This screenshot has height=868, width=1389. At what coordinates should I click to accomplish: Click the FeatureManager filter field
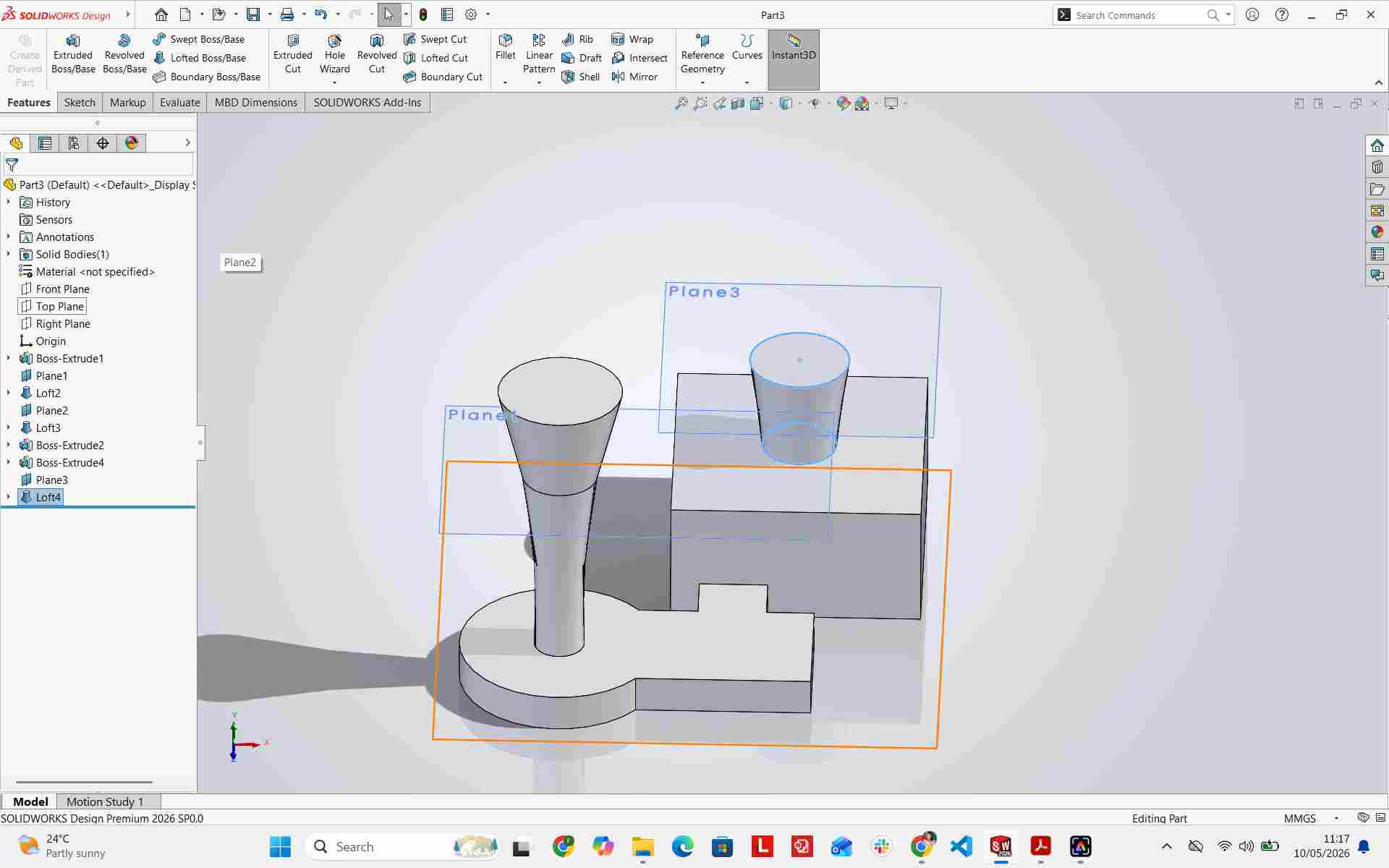coord(98,165)
